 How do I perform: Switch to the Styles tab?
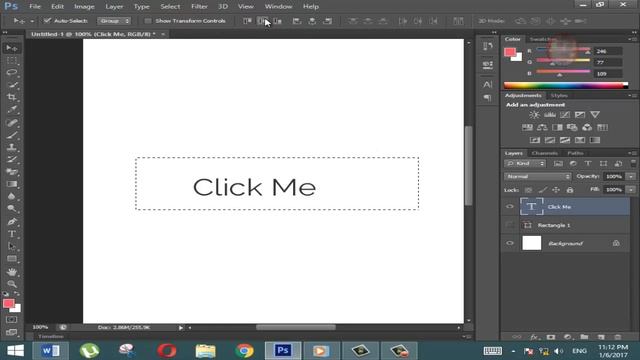point(559,96)
